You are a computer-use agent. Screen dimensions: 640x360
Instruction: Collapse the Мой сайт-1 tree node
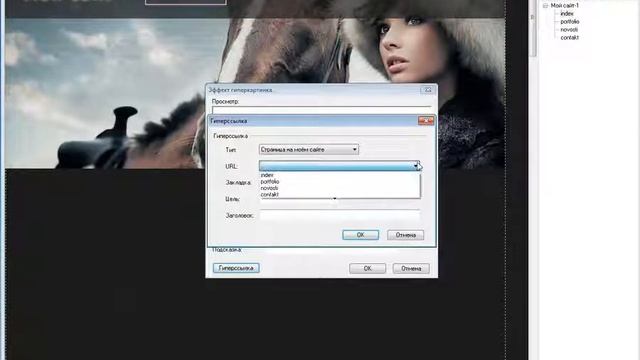(545, 6)
